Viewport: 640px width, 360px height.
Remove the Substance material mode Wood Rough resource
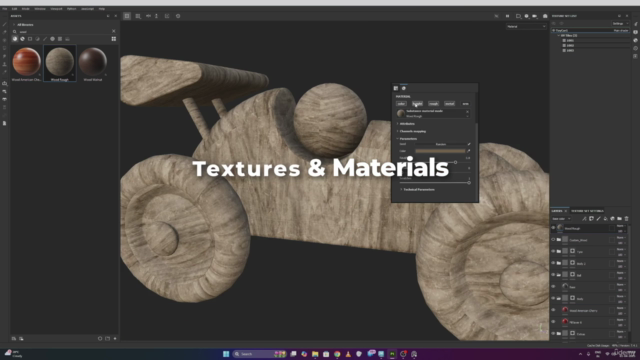tap(467, 111)
